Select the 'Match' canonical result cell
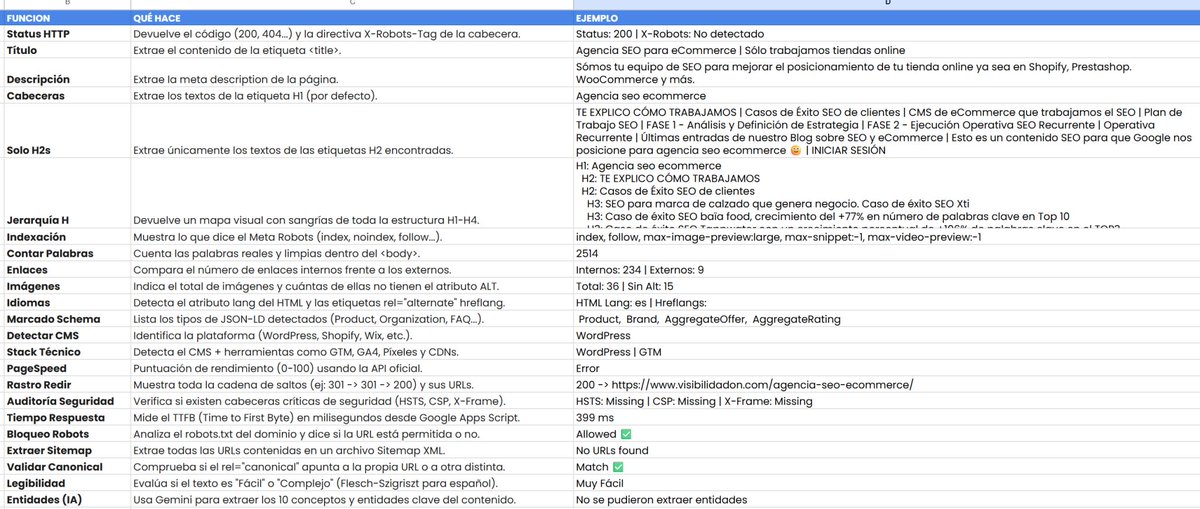This screenshot has width=1200, height=509. pyautogui.click(x=886, y=466)
